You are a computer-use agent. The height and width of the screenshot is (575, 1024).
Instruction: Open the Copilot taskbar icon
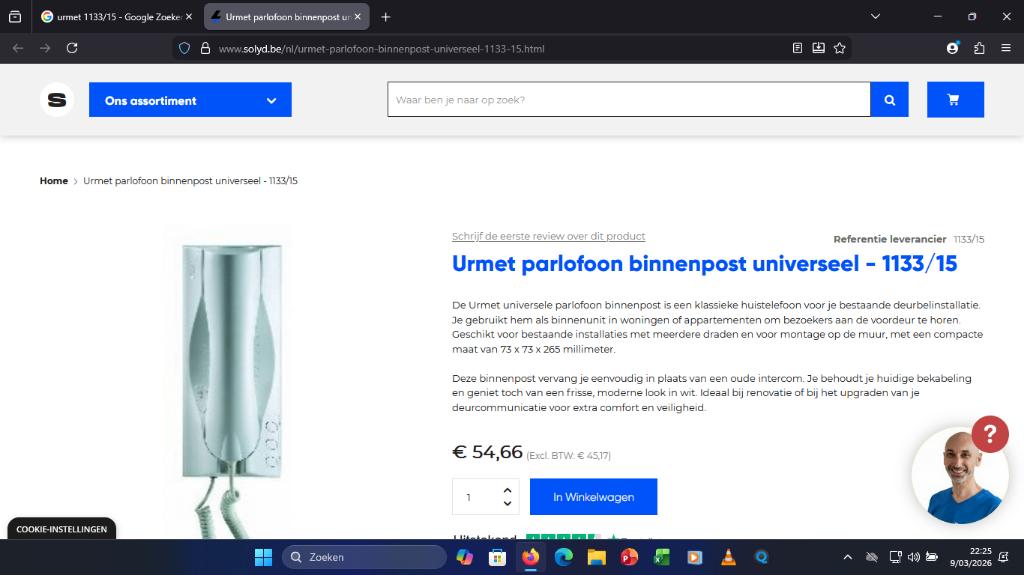coord(464,557)
